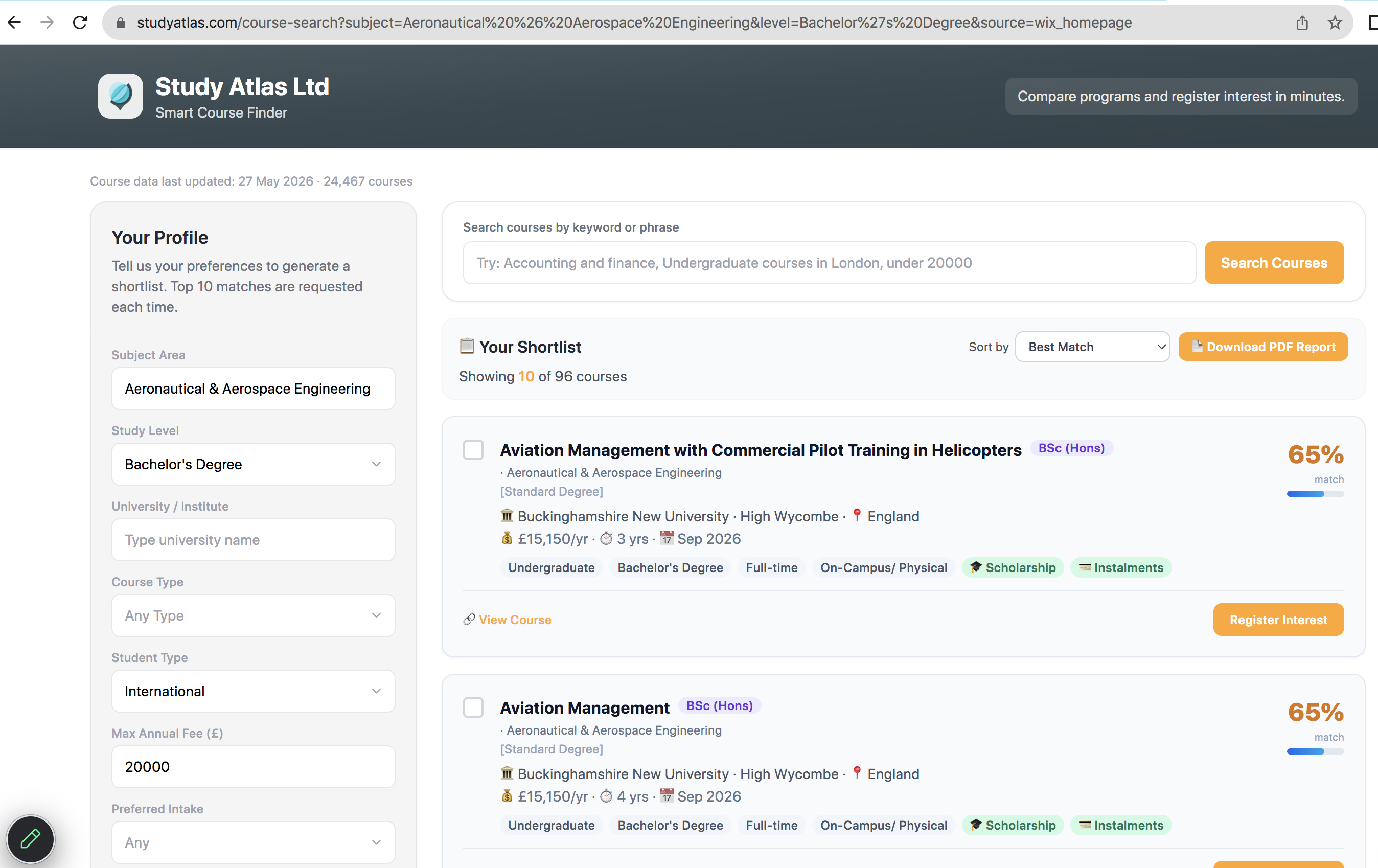This screenshot has width=1378, height=868.
Task: Click the link icon beside View Course
Action: (469, 619)
